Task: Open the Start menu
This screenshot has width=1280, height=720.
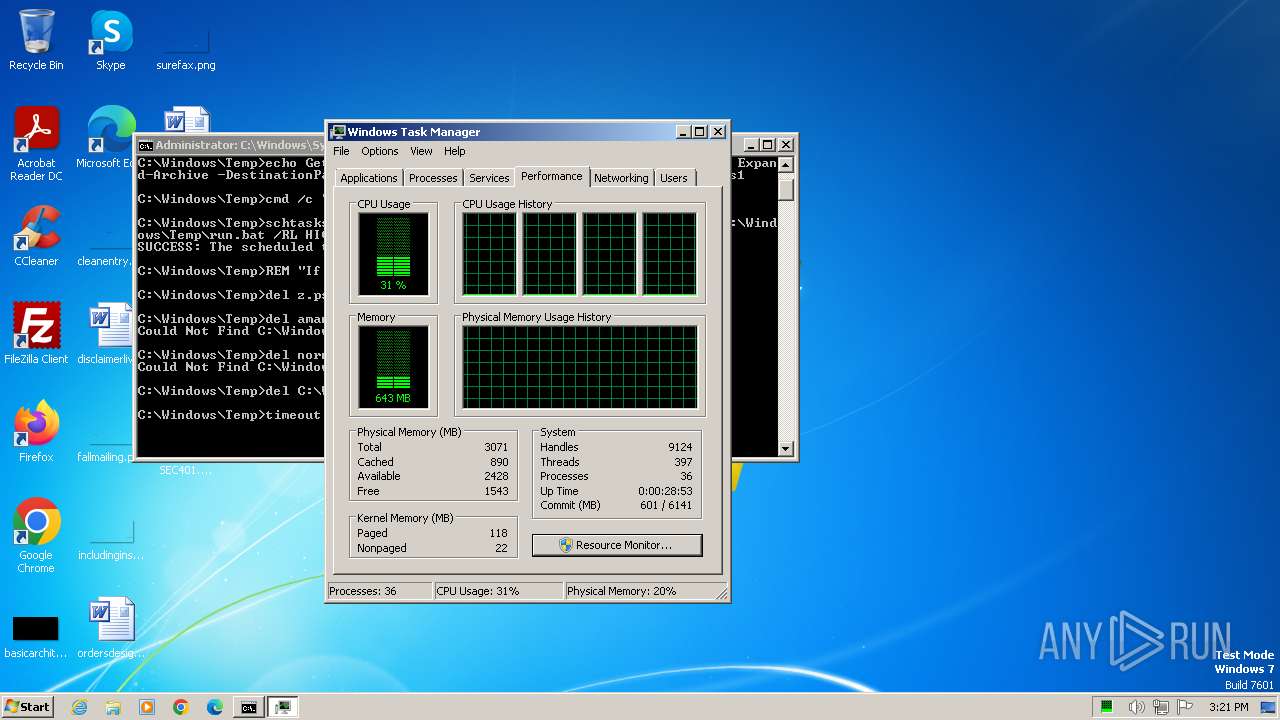Action: pyautogui.click(x=27, y=707)
